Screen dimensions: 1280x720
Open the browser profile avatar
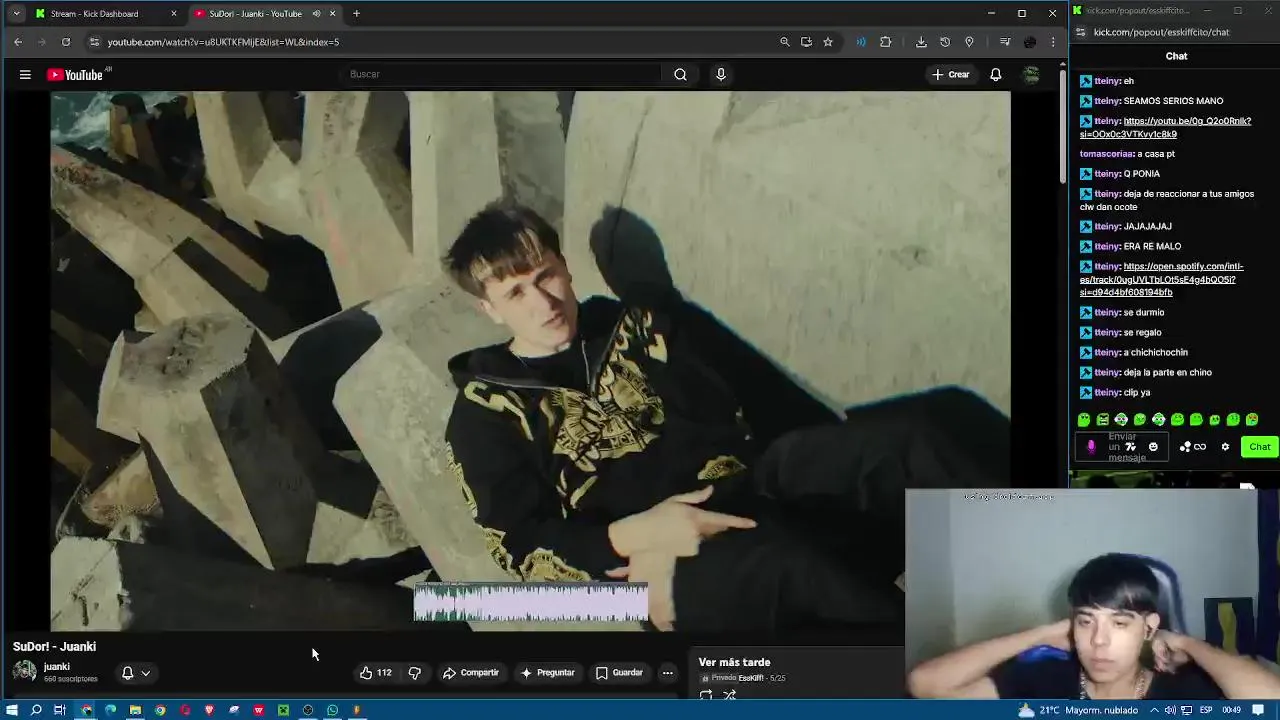(1030, 42)
